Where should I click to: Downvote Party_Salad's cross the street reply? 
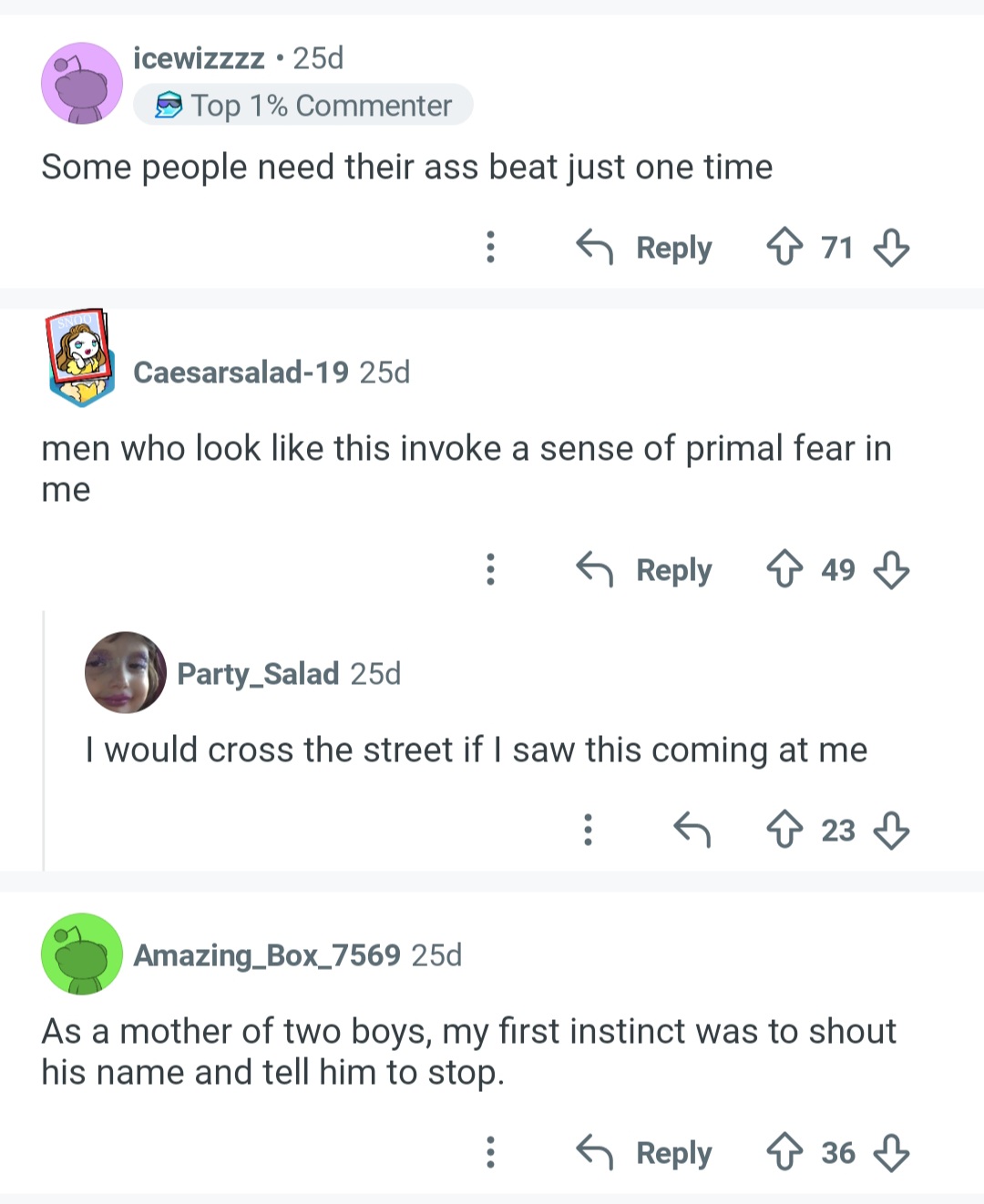click(891, 830)
